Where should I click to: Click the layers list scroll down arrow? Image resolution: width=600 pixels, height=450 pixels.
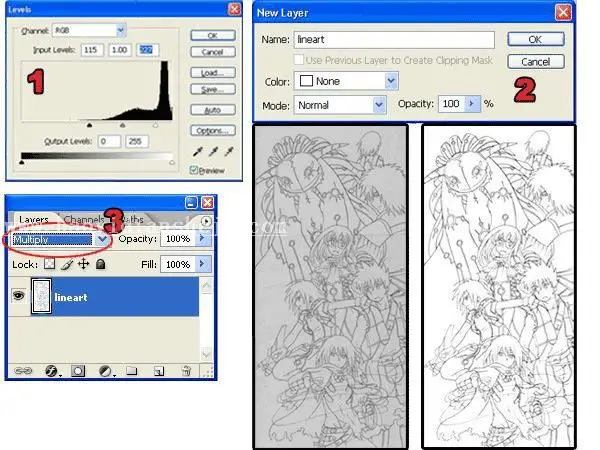[x=206, y=353]
